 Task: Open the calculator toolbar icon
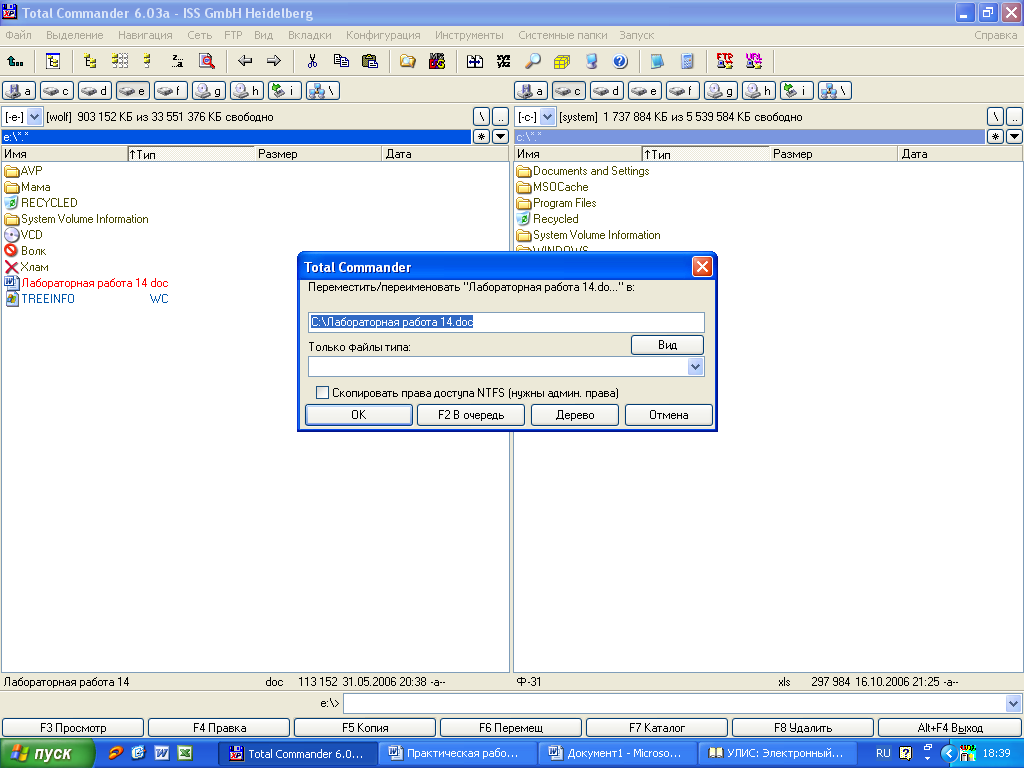[x=686, y=61]
